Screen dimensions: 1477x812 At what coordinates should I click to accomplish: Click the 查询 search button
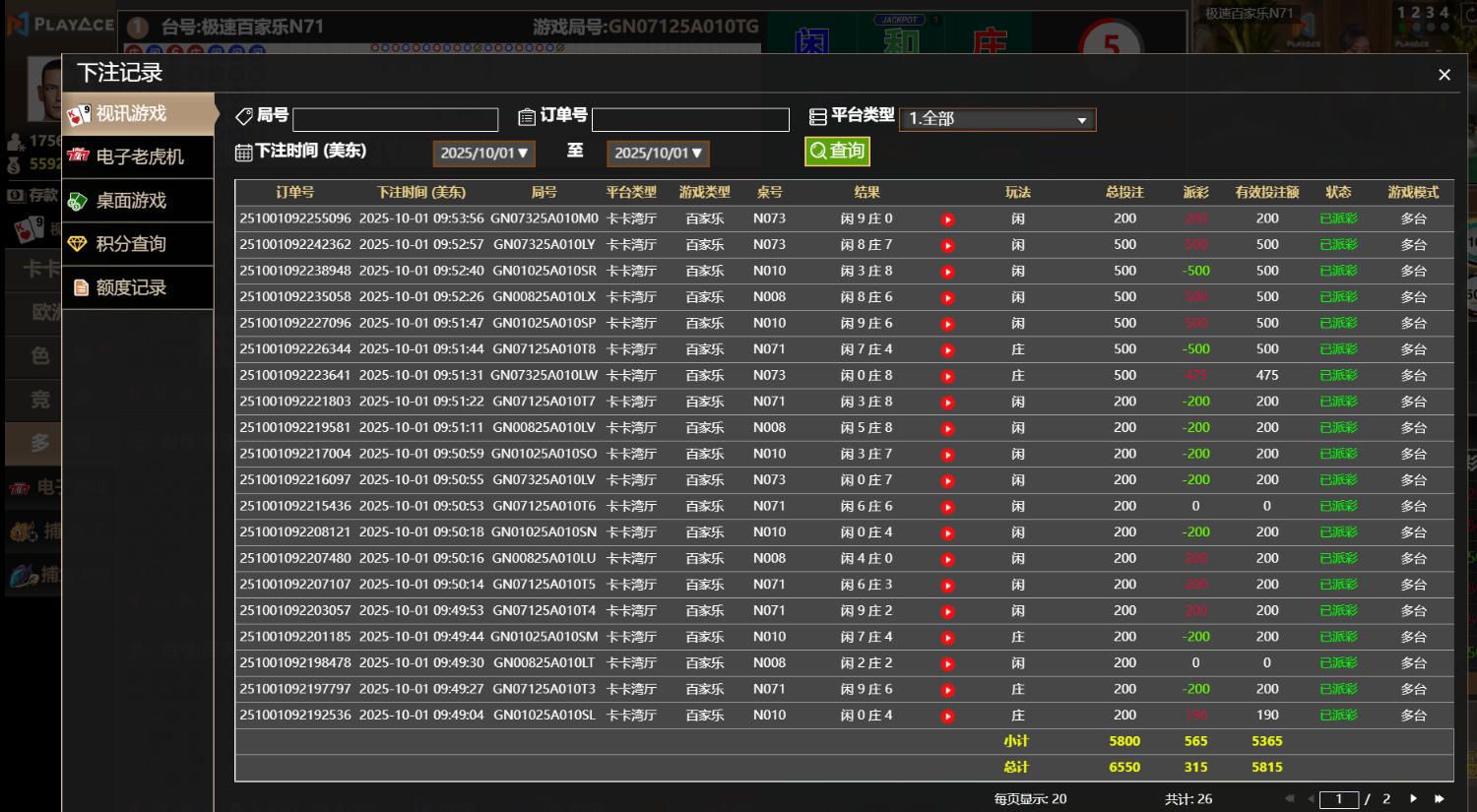[837, 151]
